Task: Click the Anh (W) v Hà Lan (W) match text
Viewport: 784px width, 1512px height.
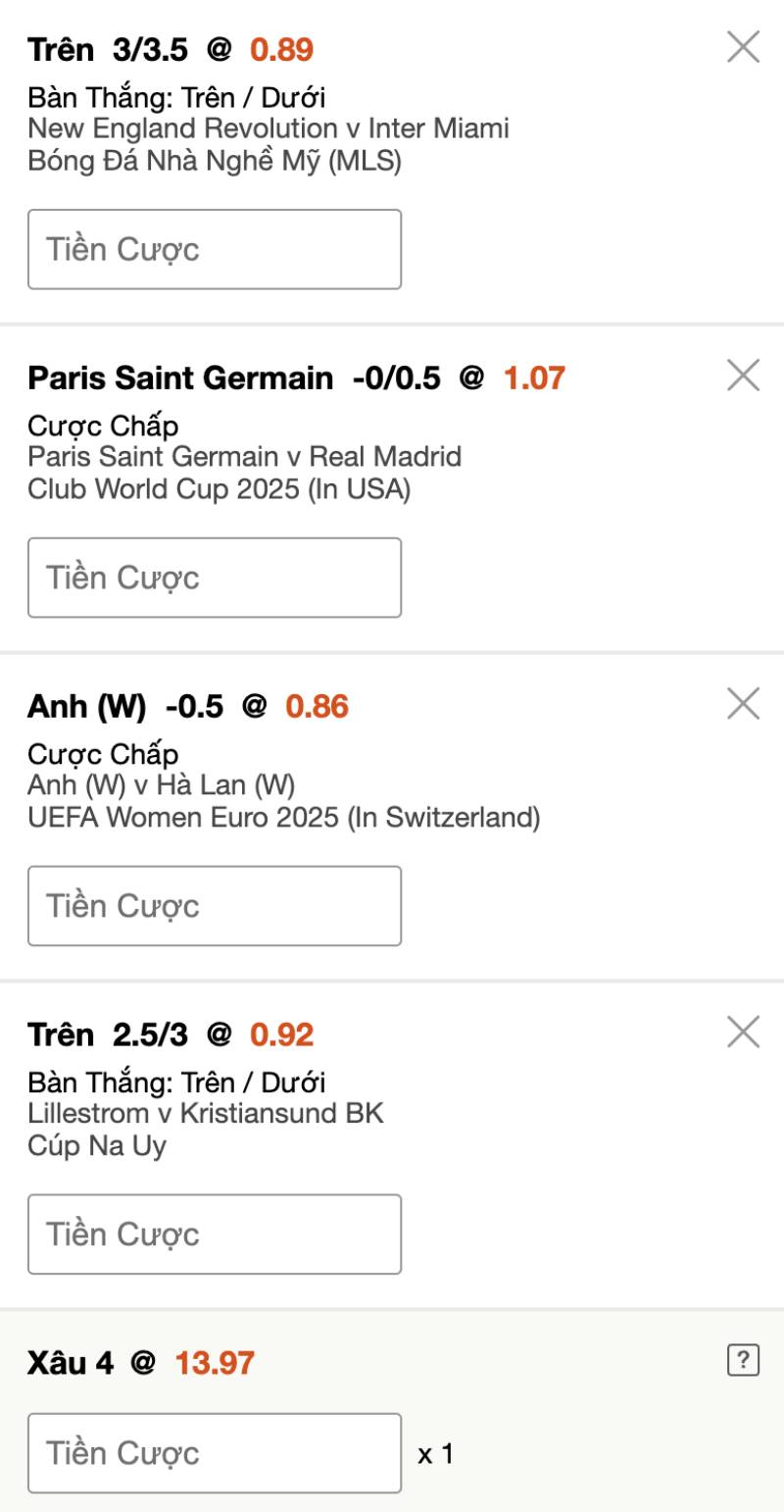Action: (x=162, y=785)
